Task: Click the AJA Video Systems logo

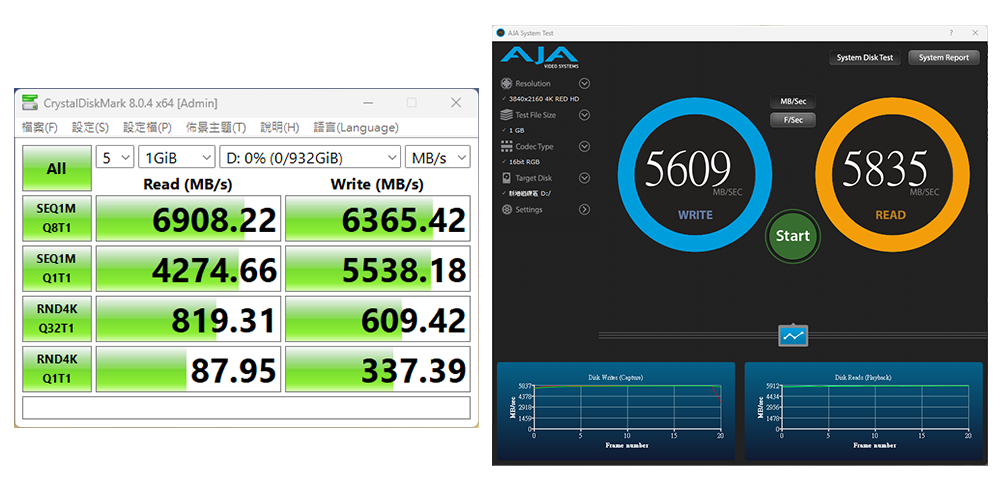Action: coord(540,57)
